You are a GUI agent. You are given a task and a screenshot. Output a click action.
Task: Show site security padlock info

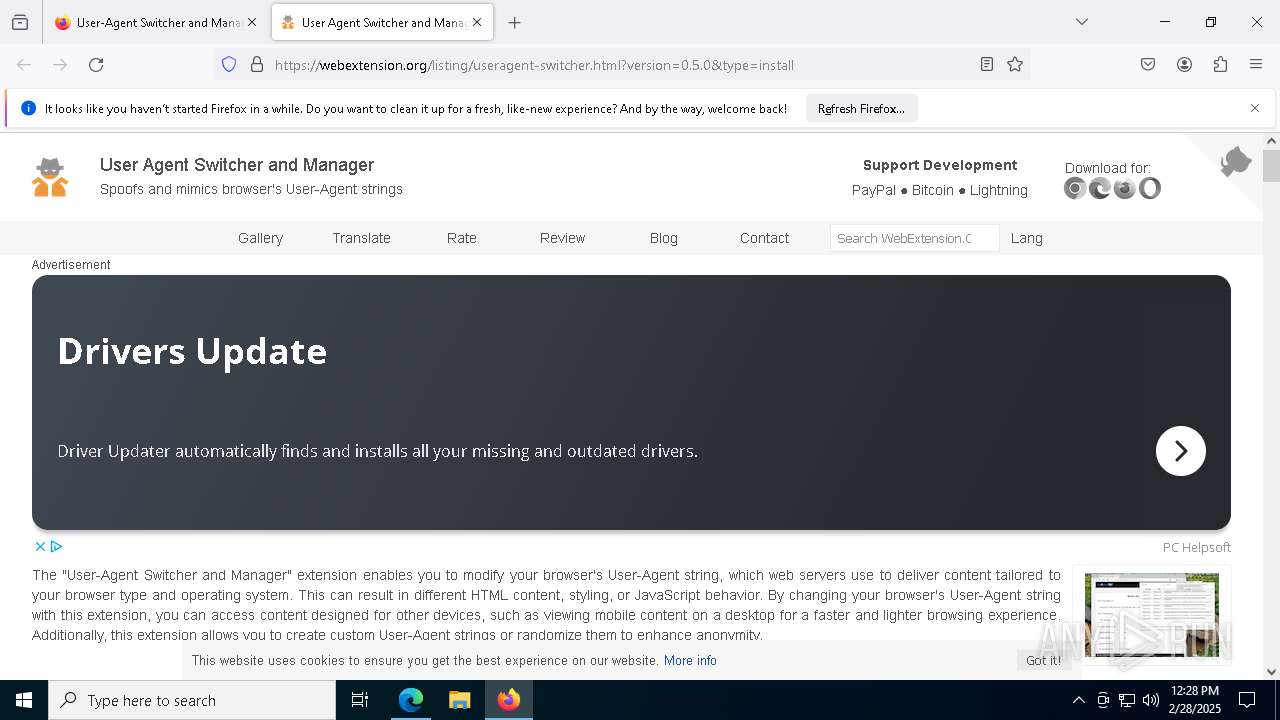click(x=257, y=65)
